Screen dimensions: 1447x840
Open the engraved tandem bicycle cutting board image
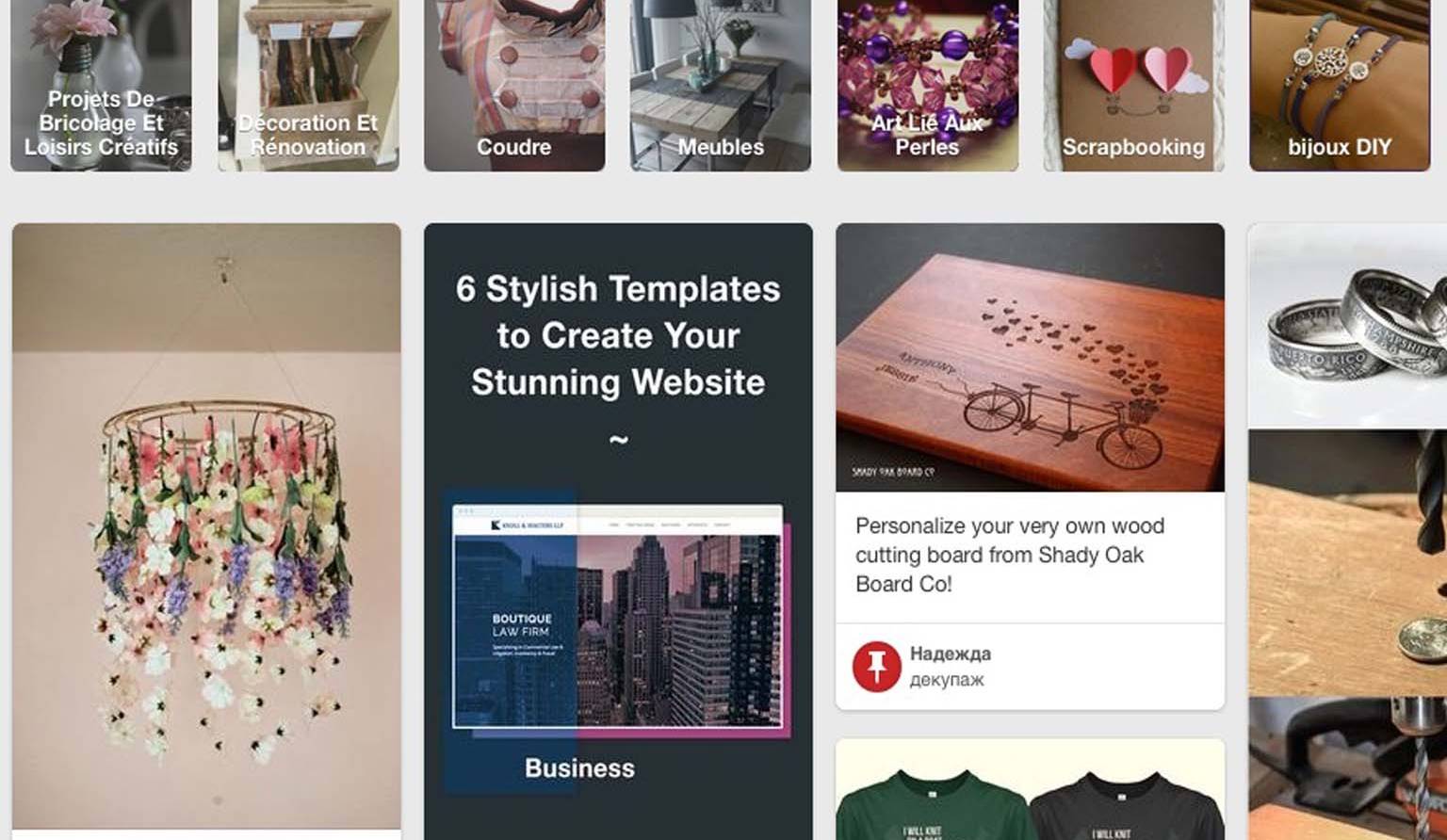(1030, 358)
